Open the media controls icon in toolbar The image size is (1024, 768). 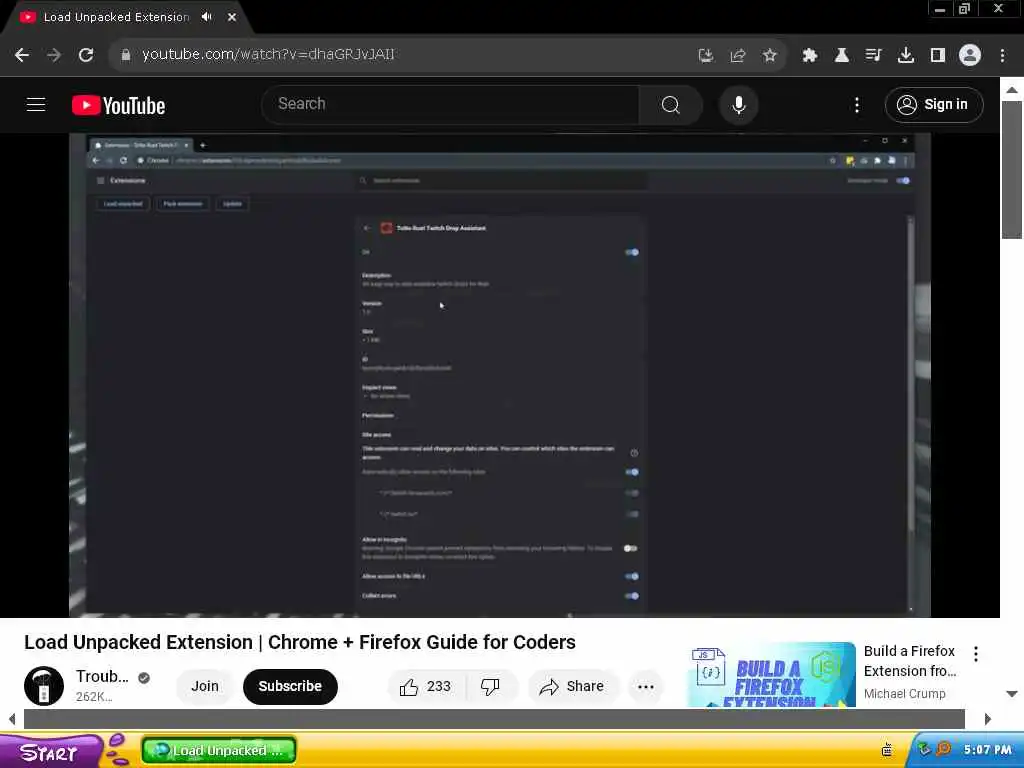tap(874, 56)
